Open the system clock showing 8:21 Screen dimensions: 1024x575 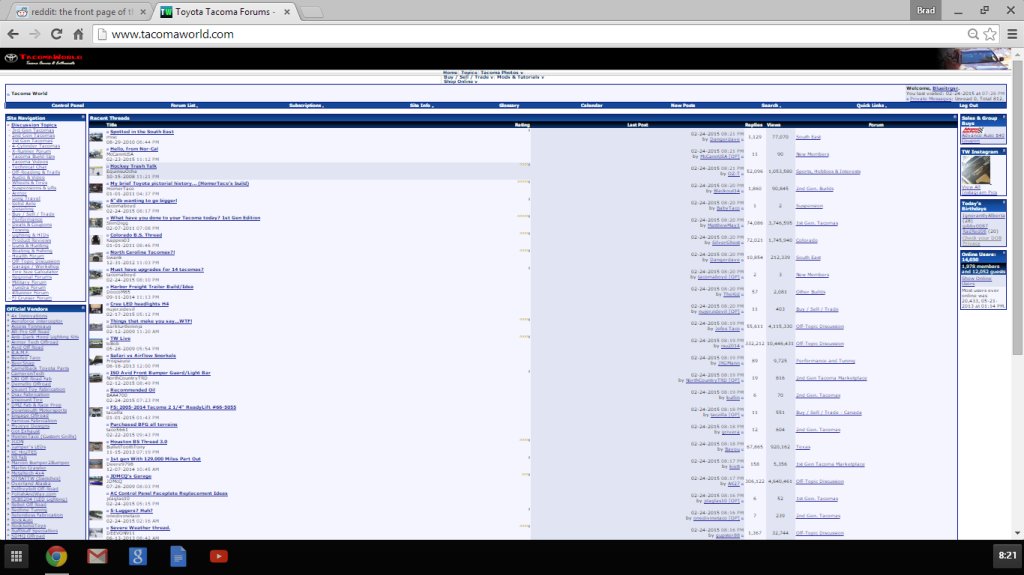(x=1007, y=555)
